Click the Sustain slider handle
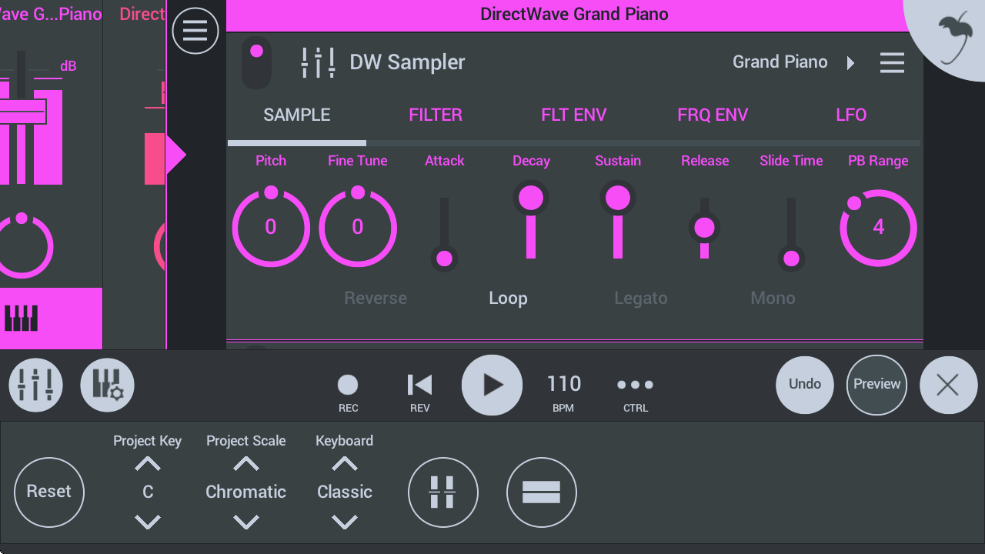The height and width of the screenshot is (554, 985). click(x=618, y=198)
